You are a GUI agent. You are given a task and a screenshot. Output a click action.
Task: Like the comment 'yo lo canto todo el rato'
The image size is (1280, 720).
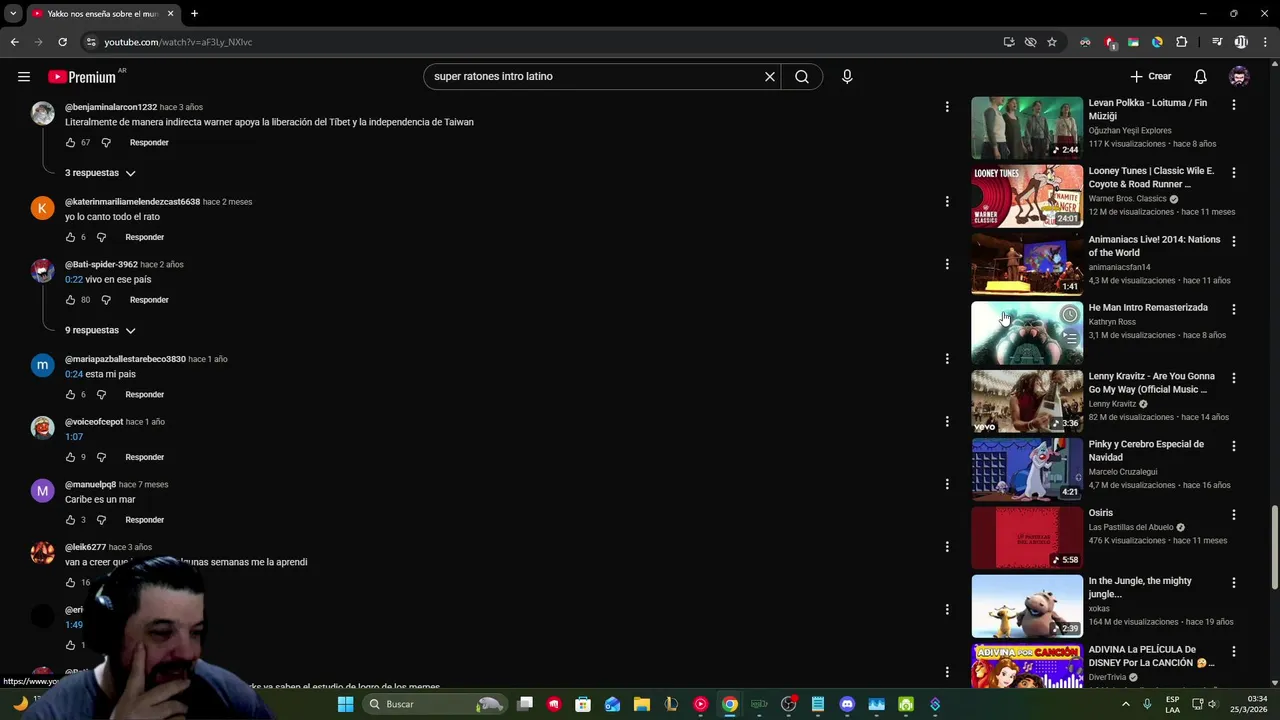(70, 238)
